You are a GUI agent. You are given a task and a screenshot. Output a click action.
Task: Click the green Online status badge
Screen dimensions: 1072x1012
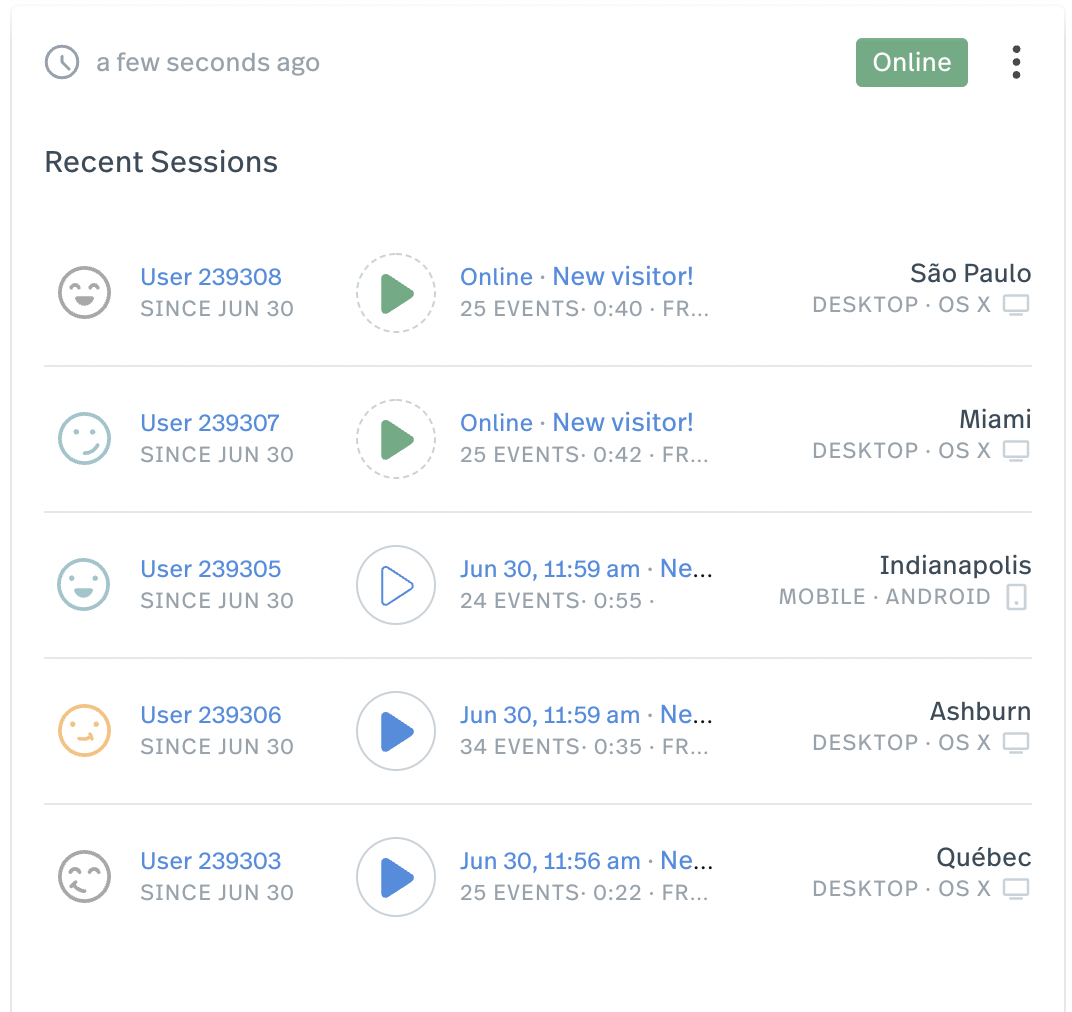click(x=911, y=62)
